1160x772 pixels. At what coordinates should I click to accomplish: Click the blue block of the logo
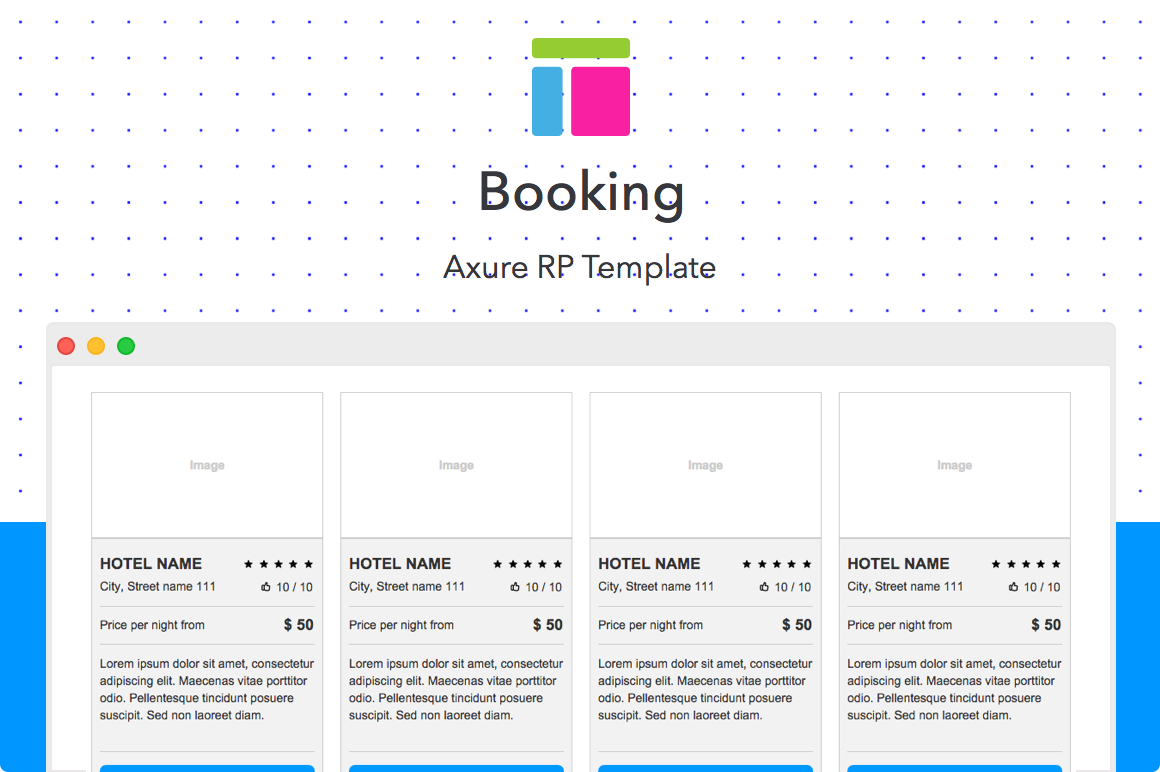[x=547, y=101]
